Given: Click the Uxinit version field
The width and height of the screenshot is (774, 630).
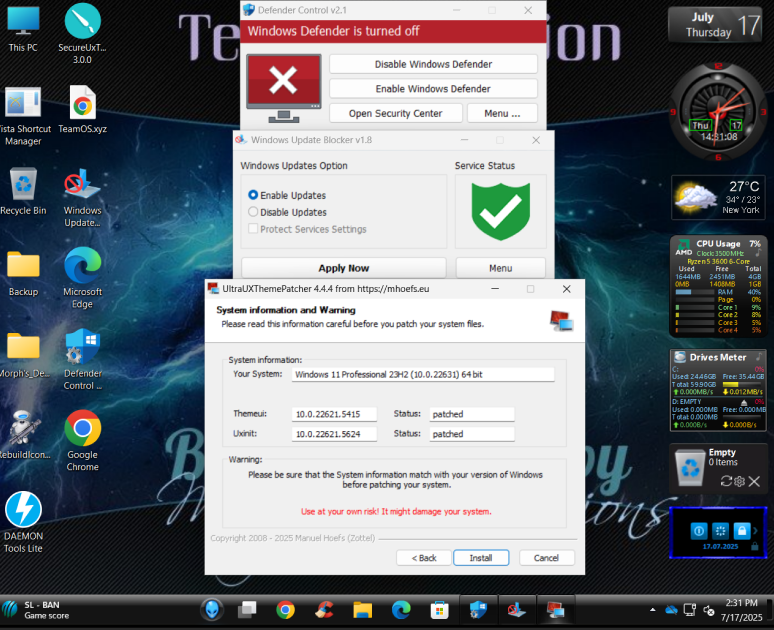Looking at the screenshot, I should pos(334,434).
